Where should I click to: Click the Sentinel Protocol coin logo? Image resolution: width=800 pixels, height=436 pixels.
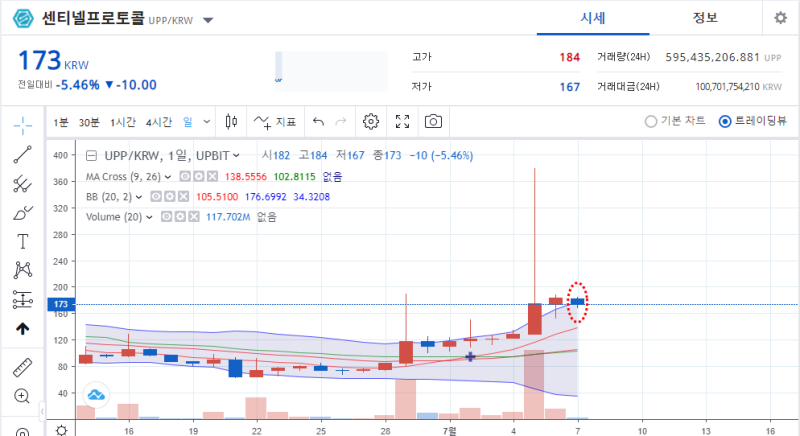23,18
